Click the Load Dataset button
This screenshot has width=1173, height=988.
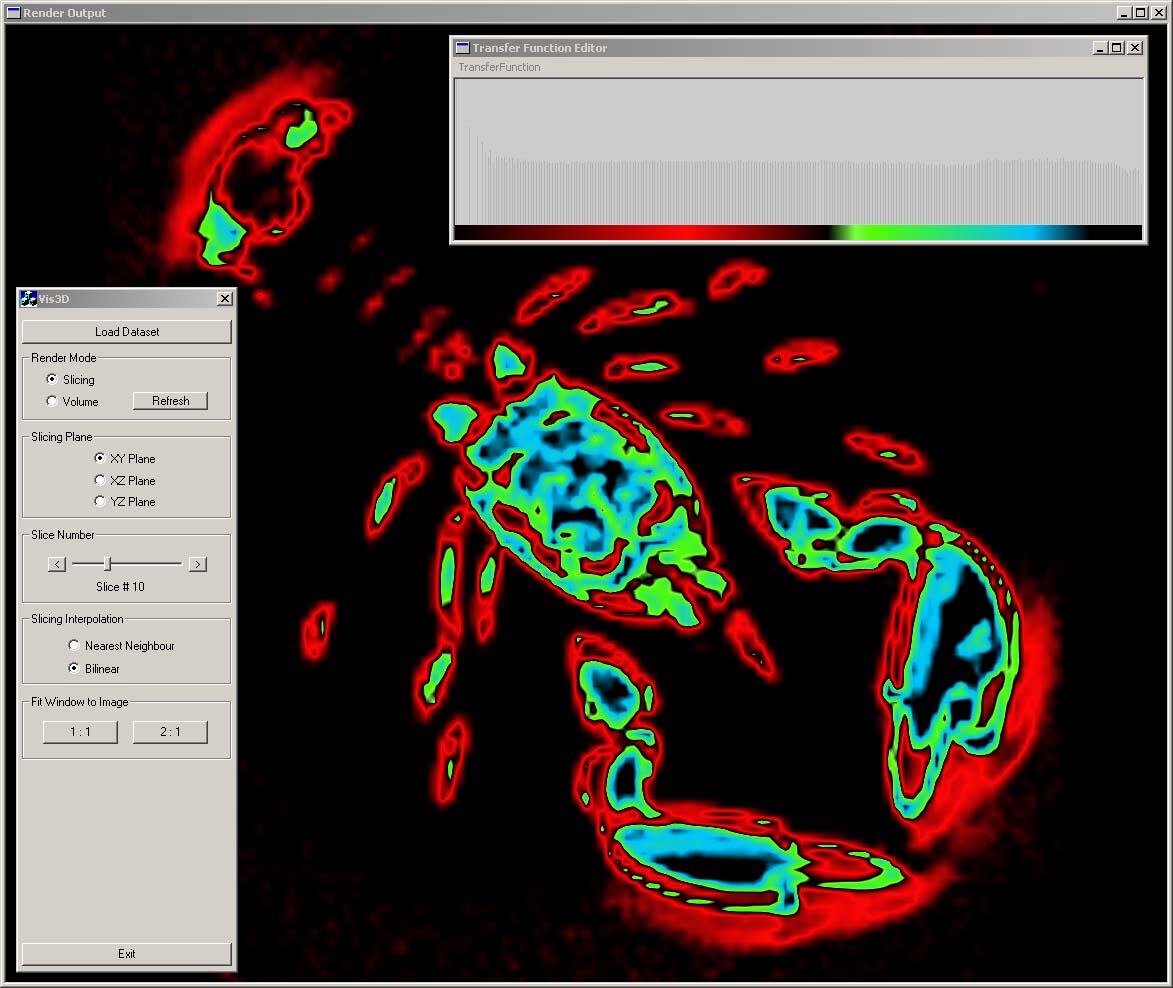(x=126, y=332)
